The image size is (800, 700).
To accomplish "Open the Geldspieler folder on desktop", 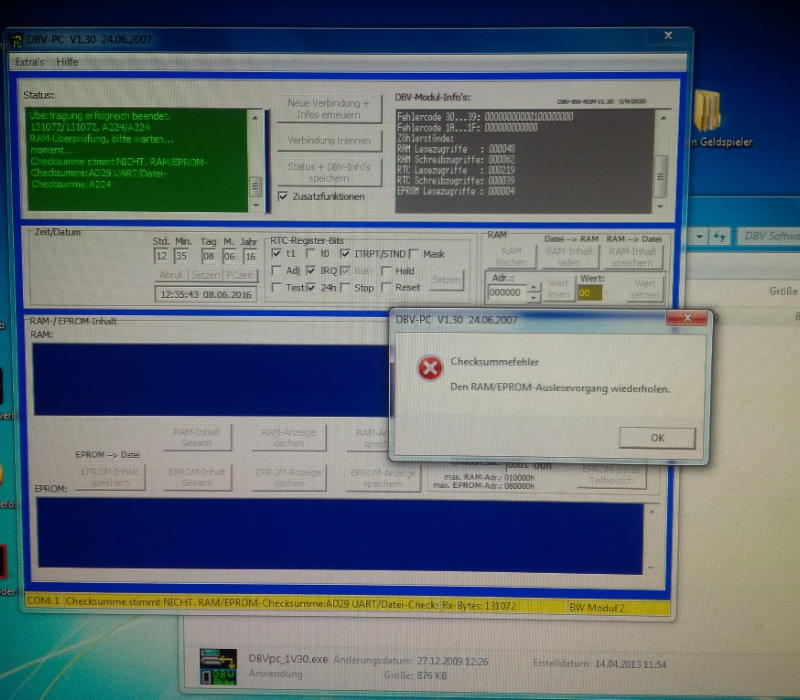I will point(706,115).
